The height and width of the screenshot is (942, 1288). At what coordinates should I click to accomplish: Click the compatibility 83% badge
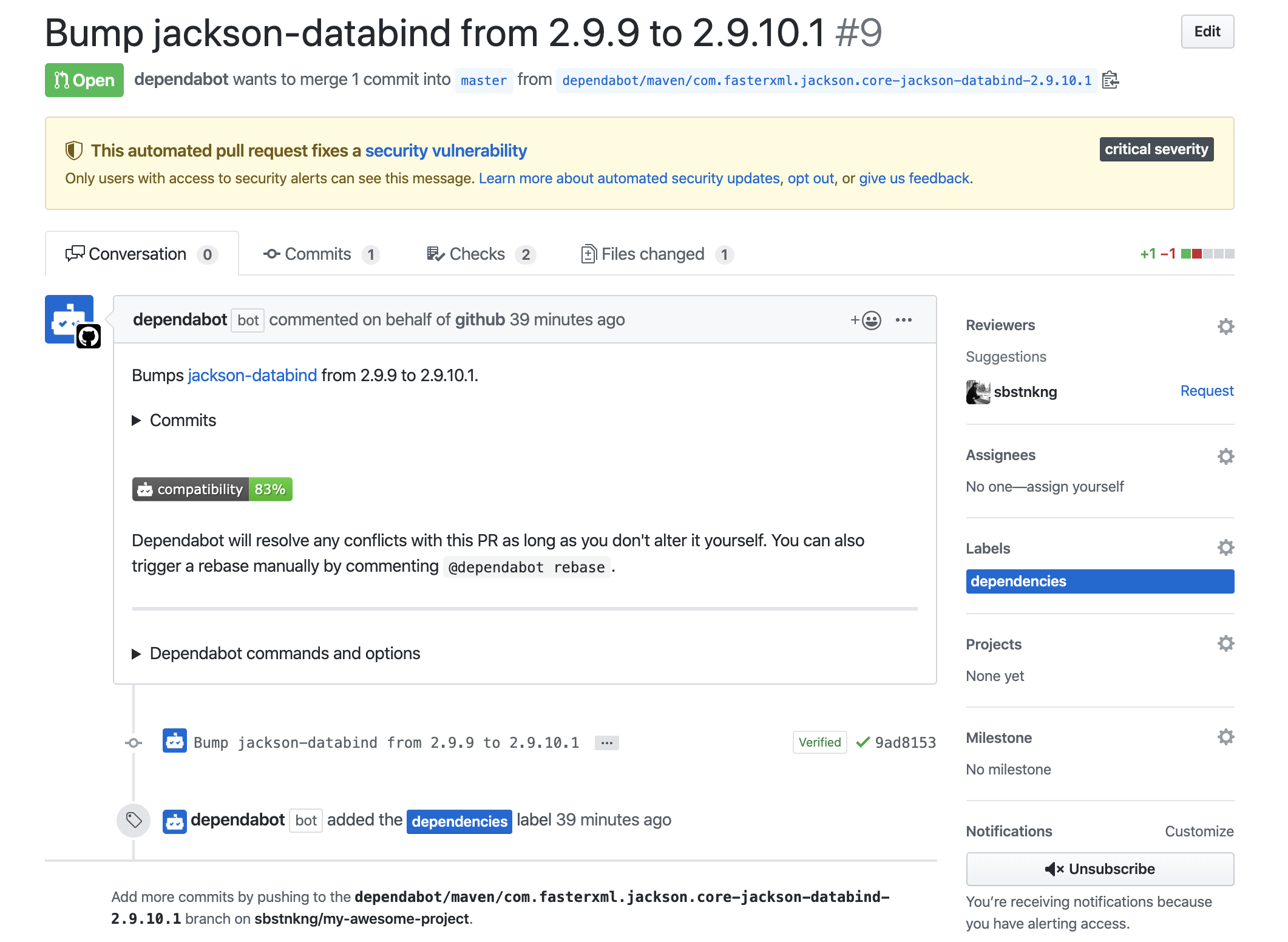tap(212, 489)
